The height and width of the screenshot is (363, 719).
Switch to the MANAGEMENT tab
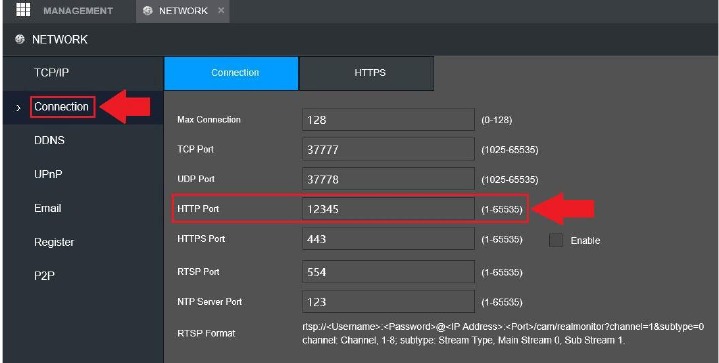tap(78, 11)
